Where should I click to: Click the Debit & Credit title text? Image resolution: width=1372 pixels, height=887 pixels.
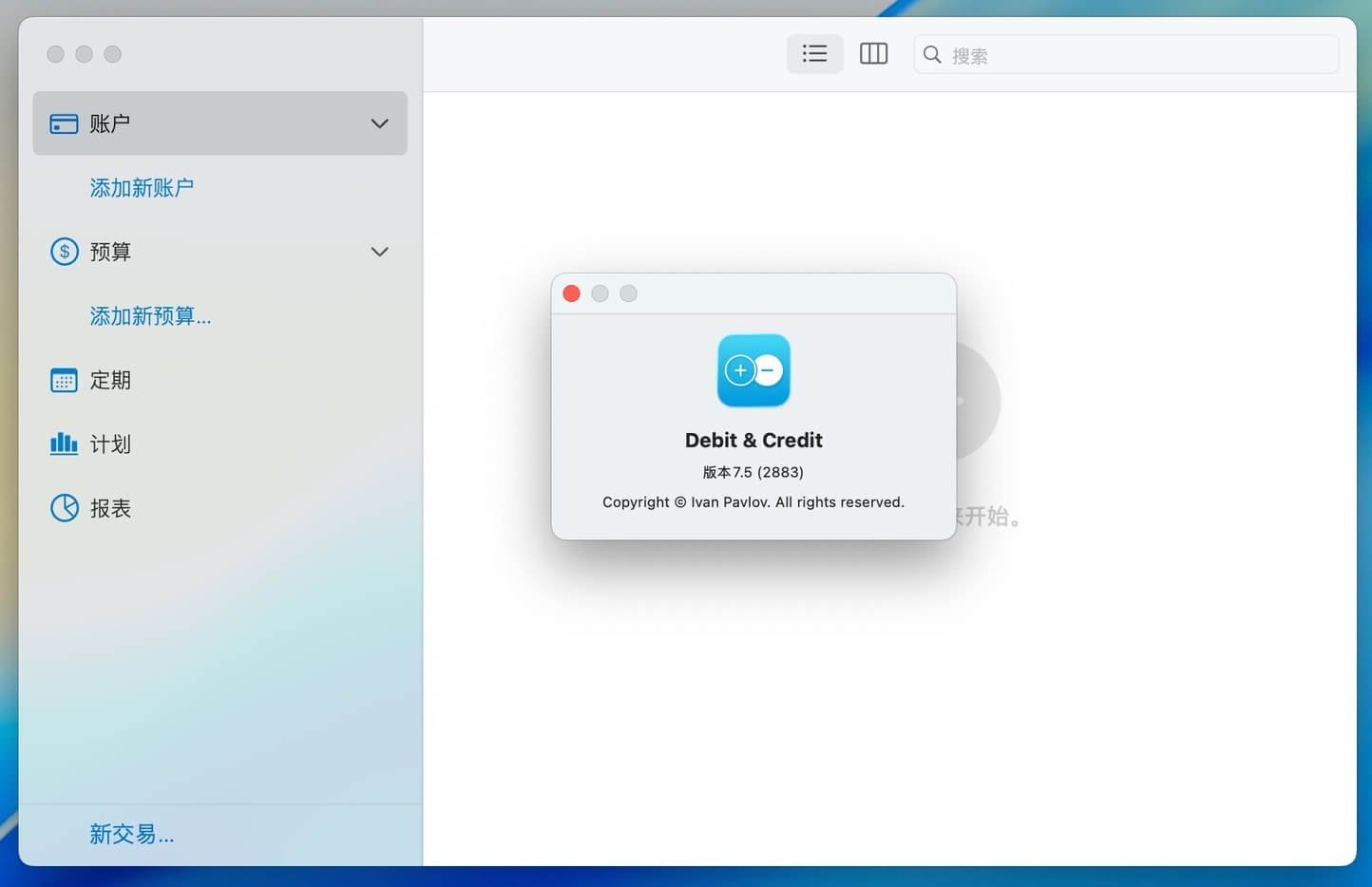[753, 440]
